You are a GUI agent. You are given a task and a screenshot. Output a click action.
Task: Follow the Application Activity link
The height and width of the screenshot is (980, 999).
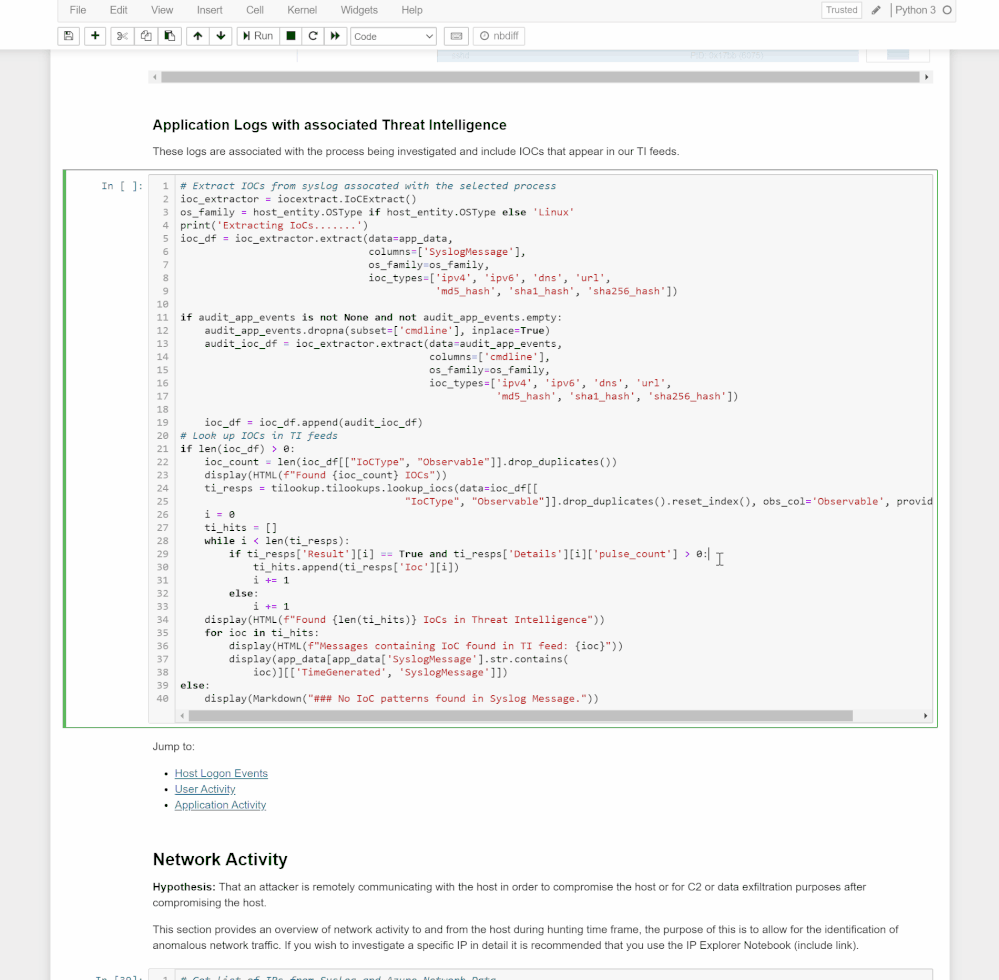coord(220,805)
